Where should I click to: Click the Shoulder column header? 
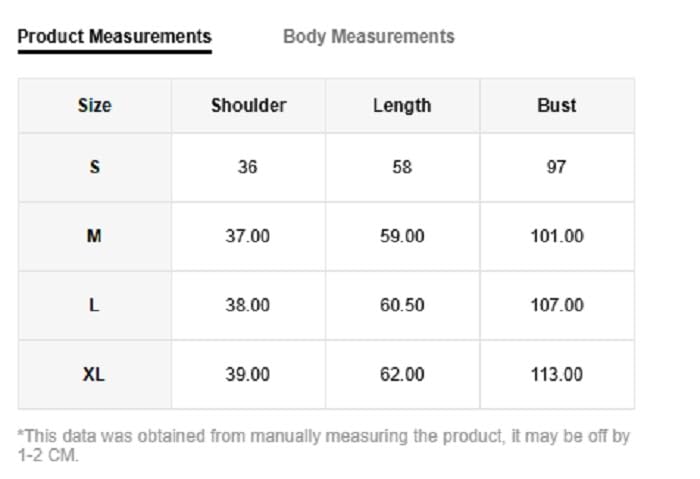[248, 105]
